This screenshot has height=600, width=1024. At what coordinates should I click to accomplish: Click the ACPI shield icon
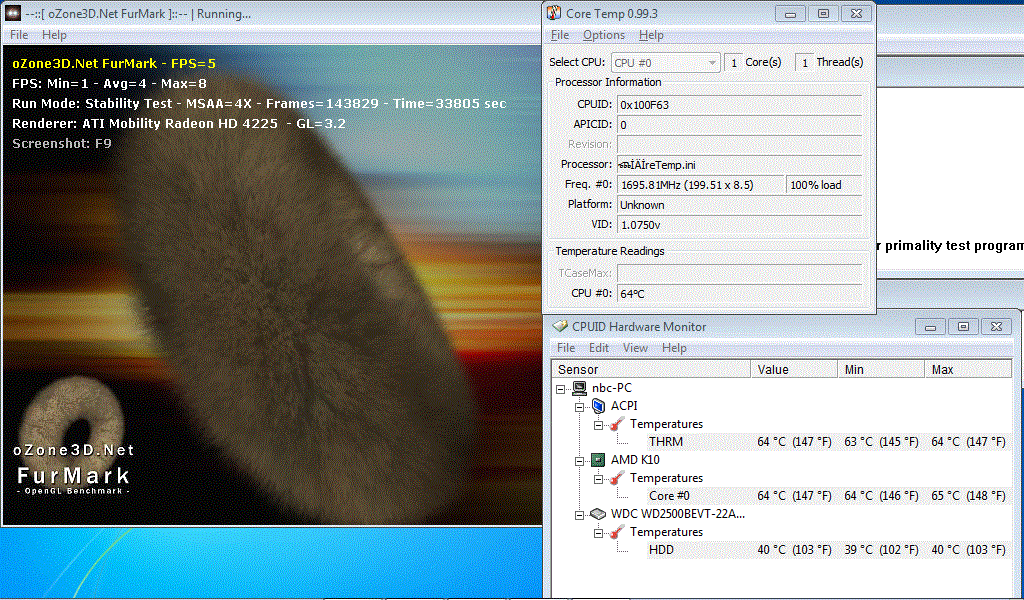[x=598, y=406]
